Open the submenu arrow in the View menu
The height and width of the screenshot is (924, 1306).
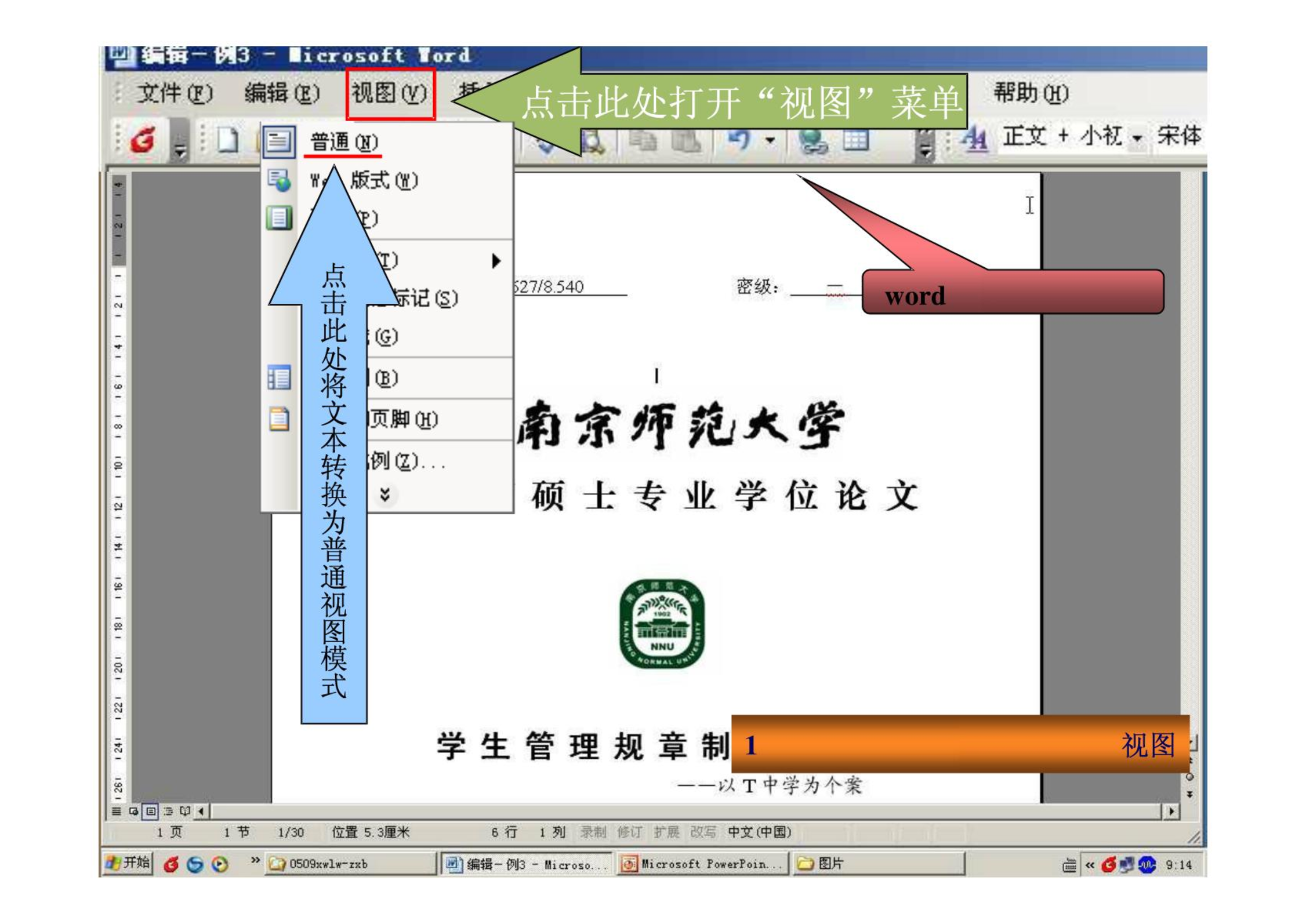point(496,261)
